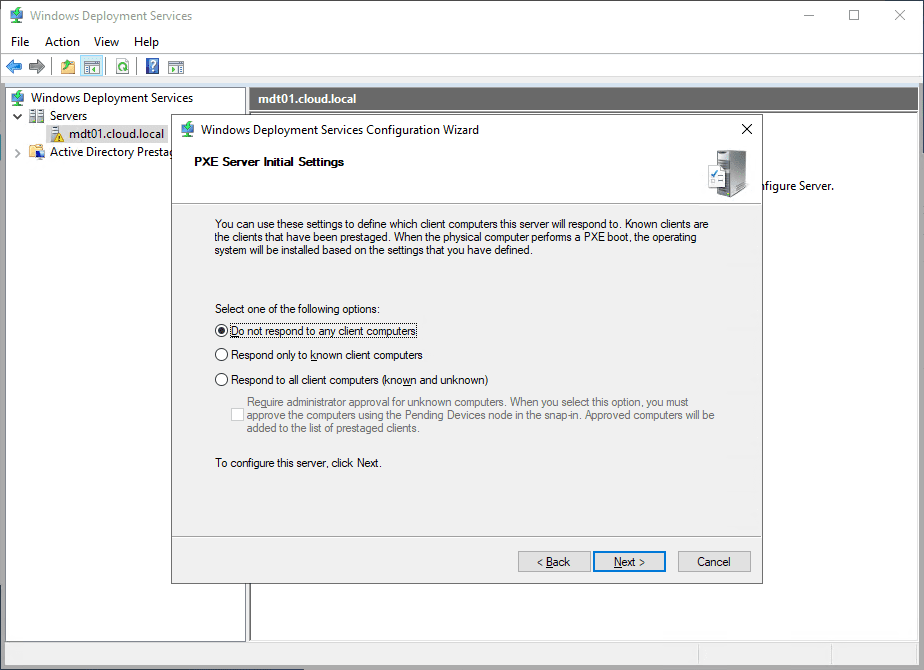Collapse the Servers tree node
This screenshot has height=670, width=924.
coord(18,116)
